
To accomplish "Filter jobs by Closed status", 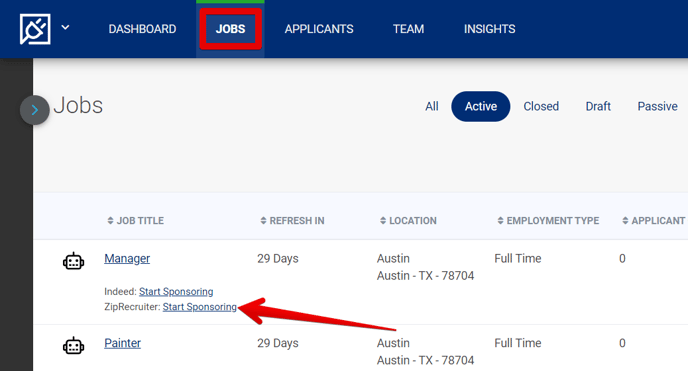I will [541, 107].
